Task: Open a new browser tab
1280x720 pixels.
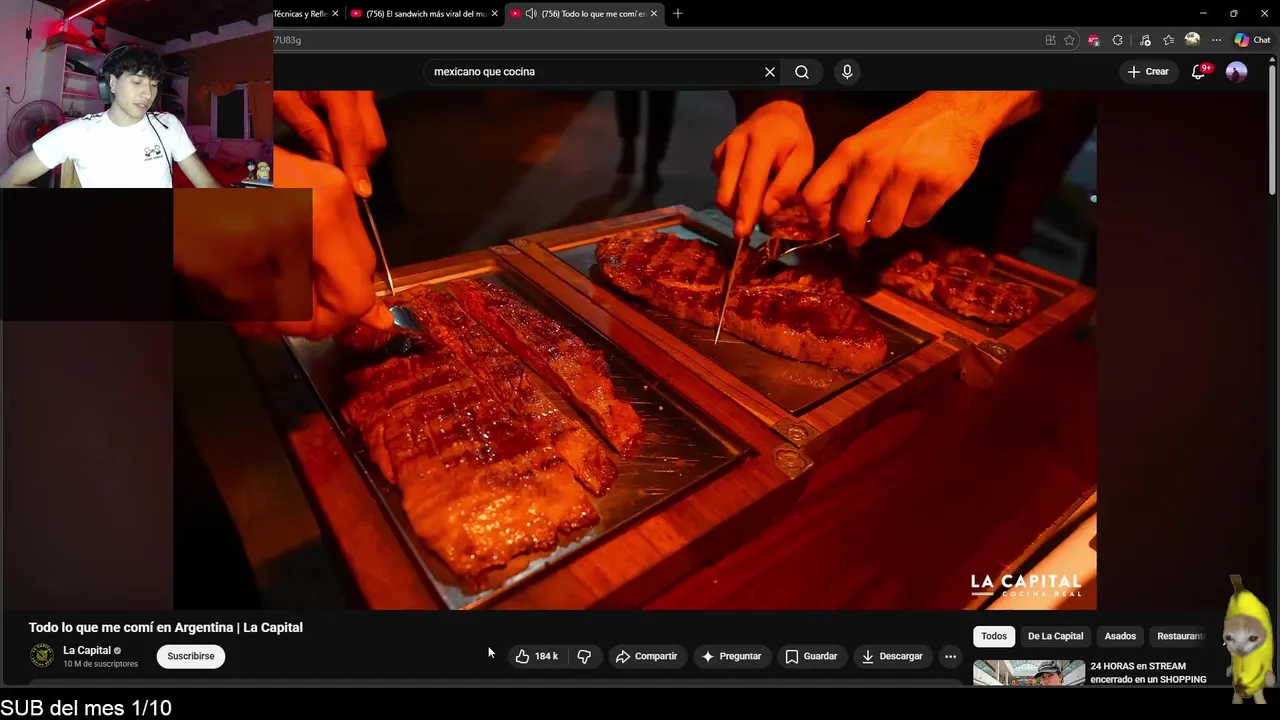Action: coord(678,14)
